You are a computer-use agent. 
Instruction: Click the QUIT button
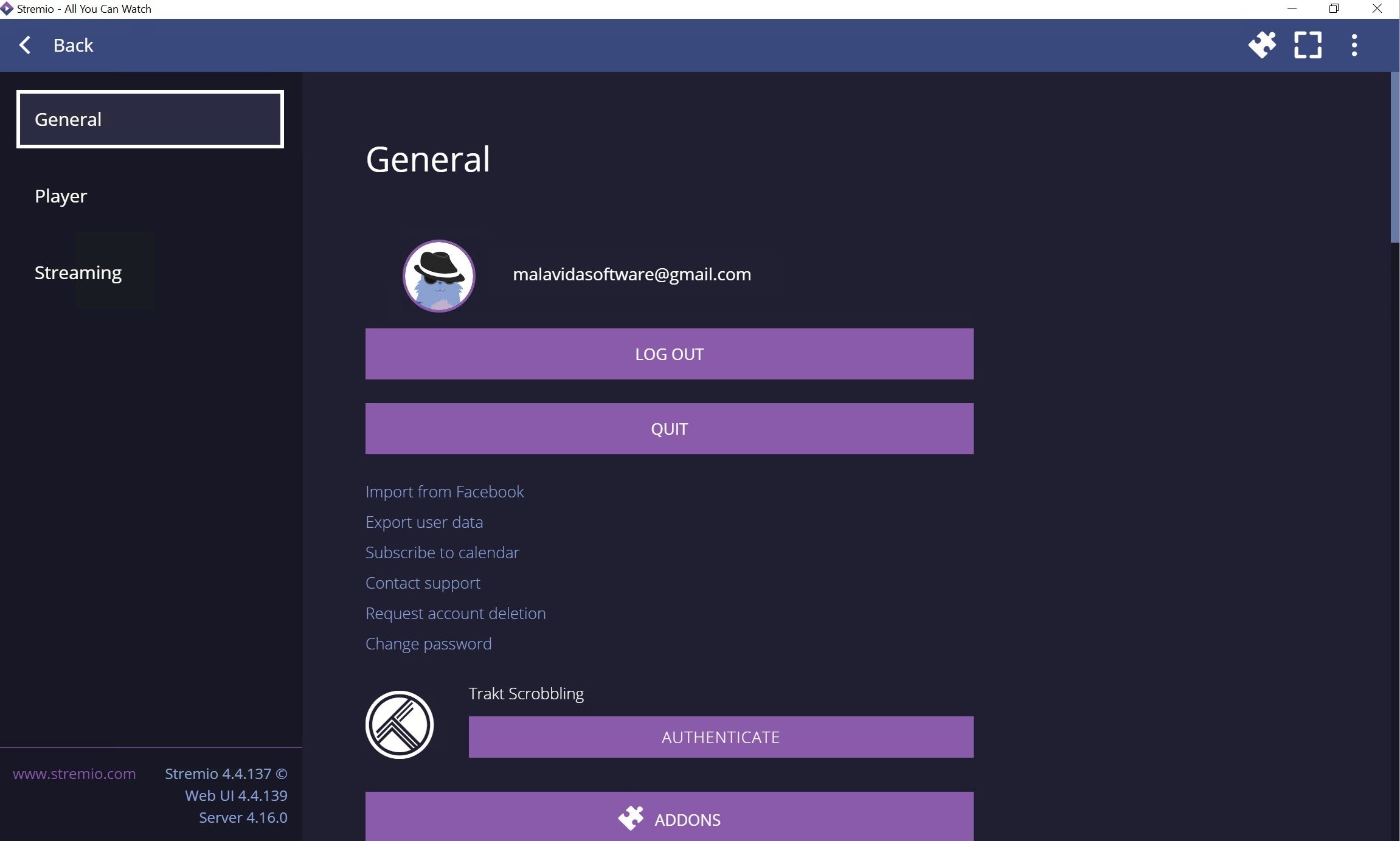pyautogui.click(x=669, y=428)
